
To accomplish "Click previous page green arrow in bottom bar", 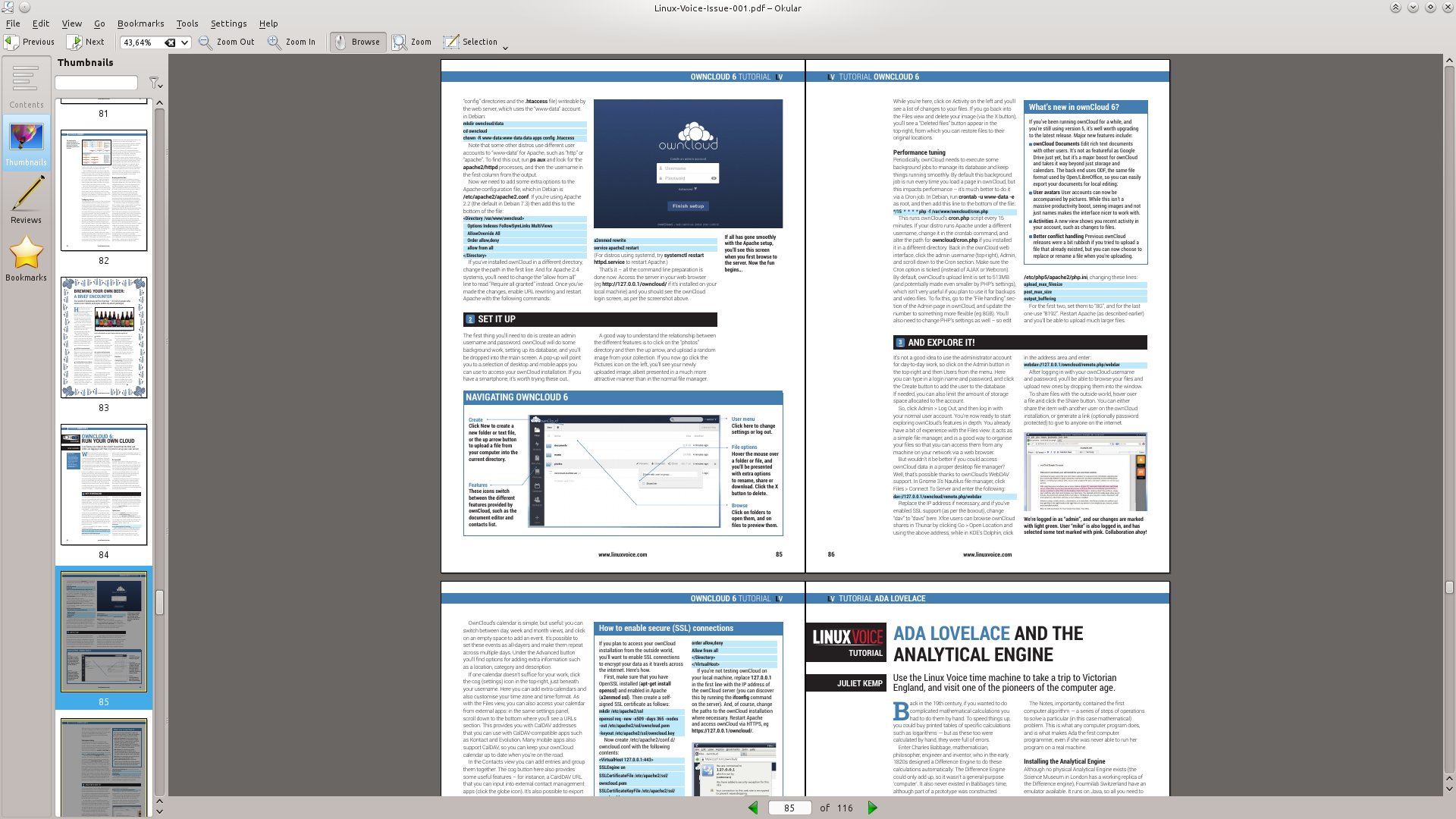I will 753,808.
